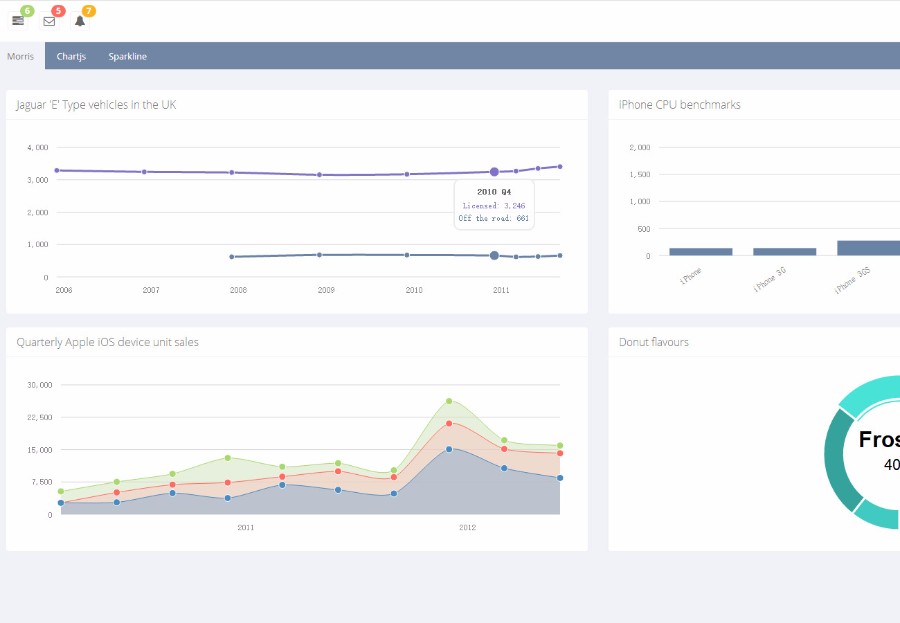Switch to the Sparkline tab
Image resolution: width=900 pixels, height=623 pixels.
[127, 57]
